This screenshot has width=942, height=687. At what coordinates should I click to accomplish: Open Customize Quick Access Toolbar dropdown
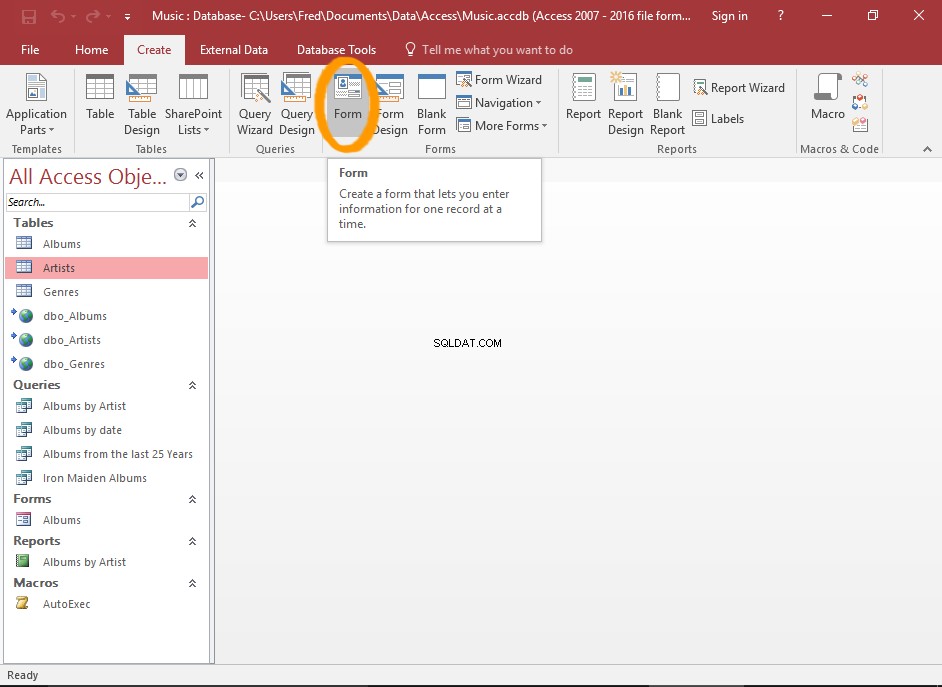pos(127,17)
